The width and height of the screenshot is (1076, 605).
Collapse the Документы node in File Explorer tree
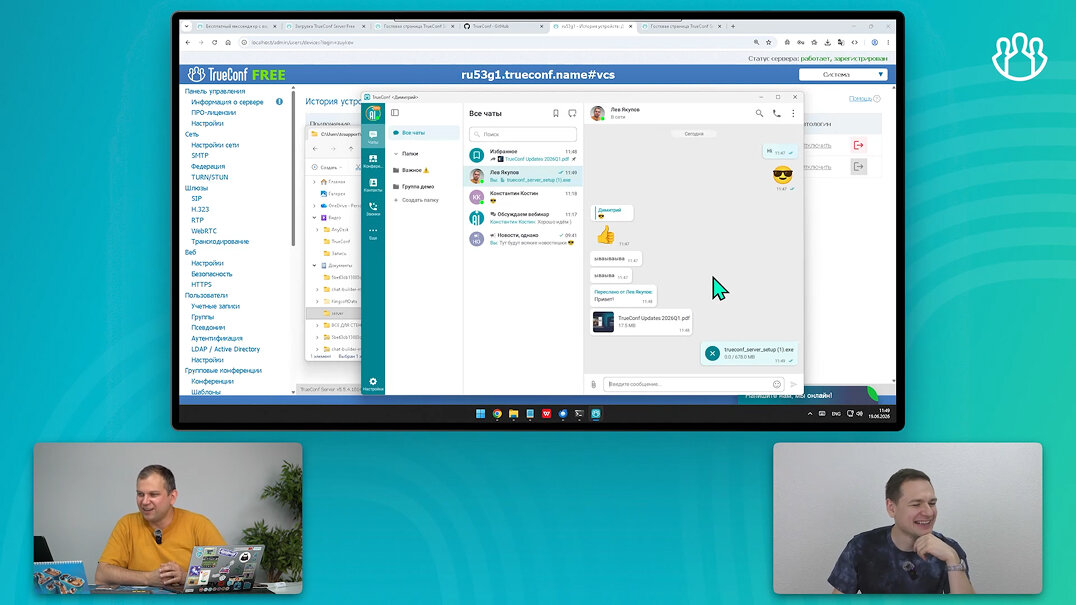[x=314, y=265]
